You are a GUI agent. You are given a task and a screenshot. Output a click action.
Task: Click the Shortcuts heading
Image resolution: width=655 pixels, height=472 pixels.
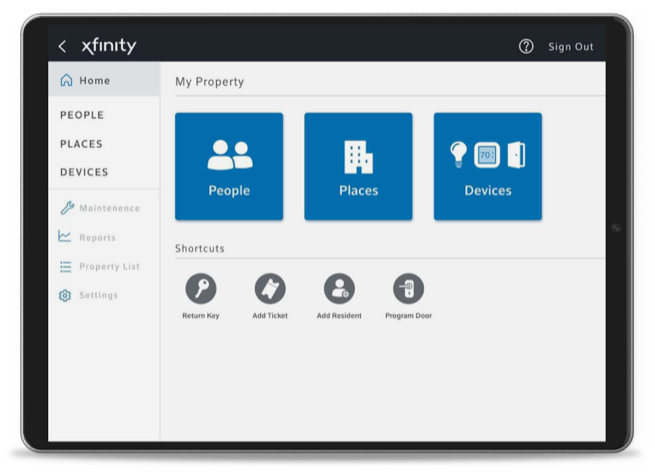point(200,249)
